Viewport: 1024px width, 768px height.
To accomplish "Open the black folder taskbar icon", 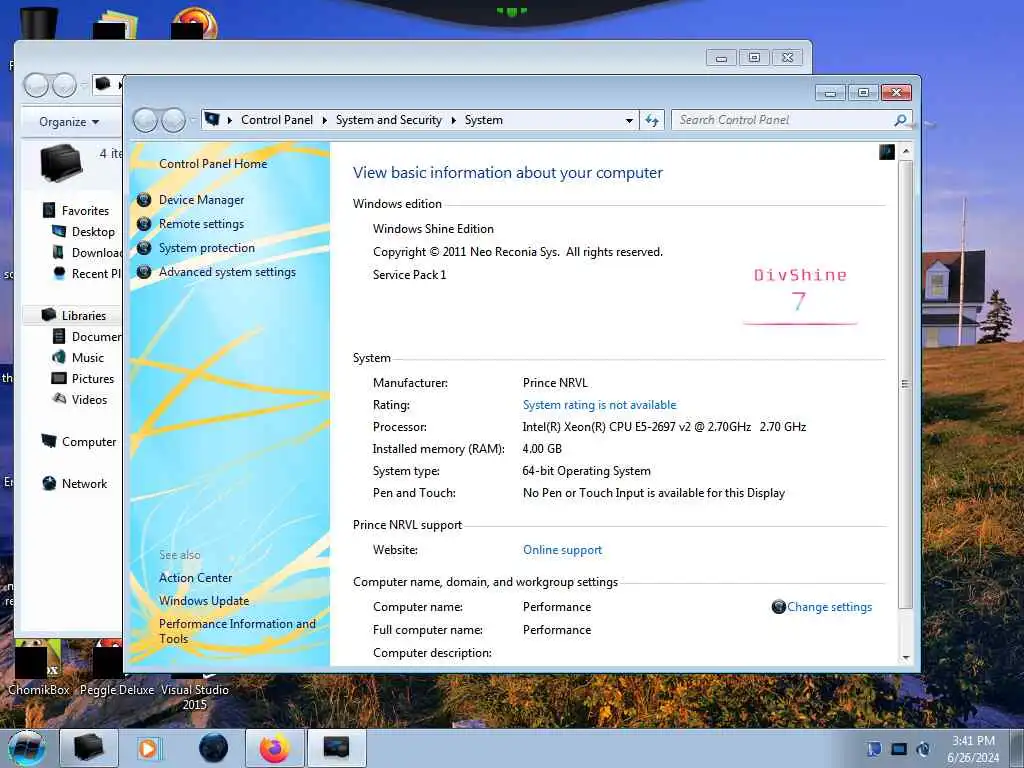I will 89,748.
